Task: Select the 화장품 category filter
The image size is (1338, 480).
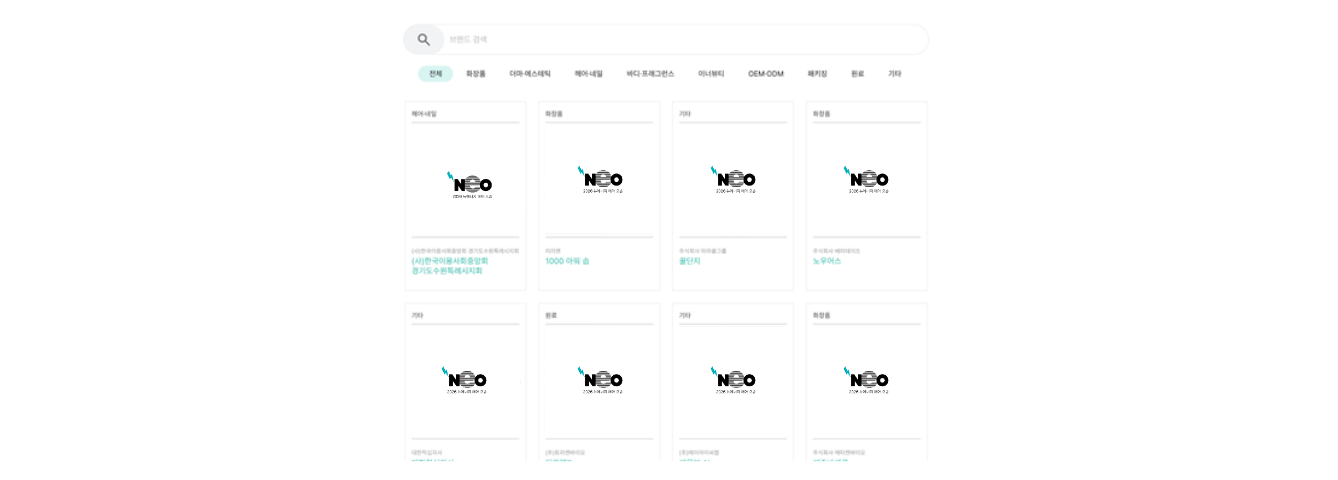Action: [x=476, y=74]
